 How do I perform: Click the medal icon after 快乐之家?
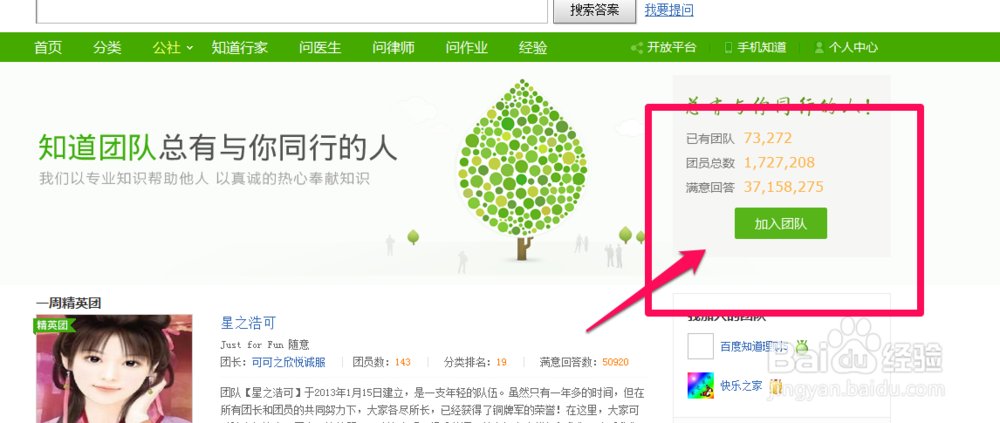(776, 385)
